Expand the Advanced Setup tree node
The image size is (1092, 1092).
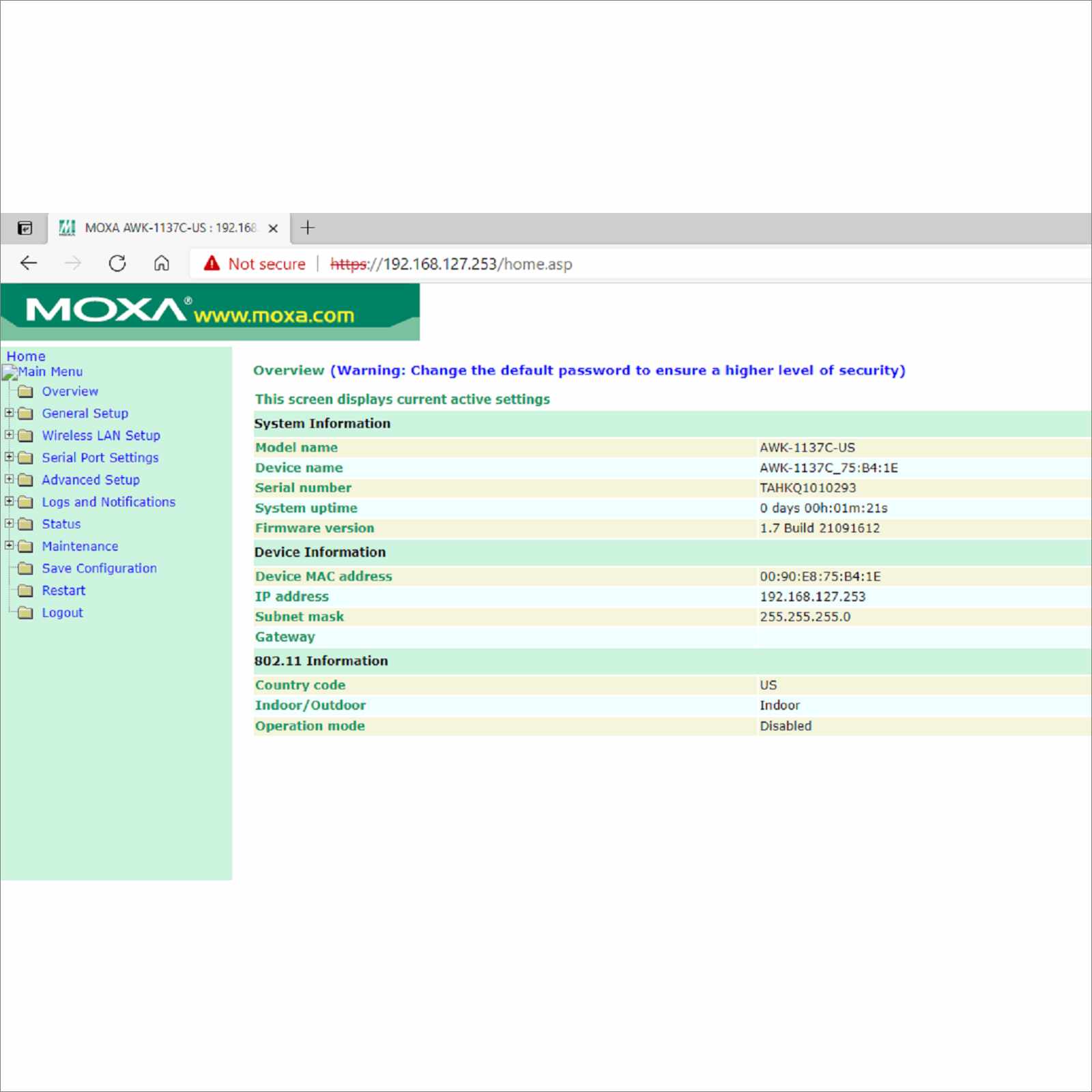coord(9,478)
